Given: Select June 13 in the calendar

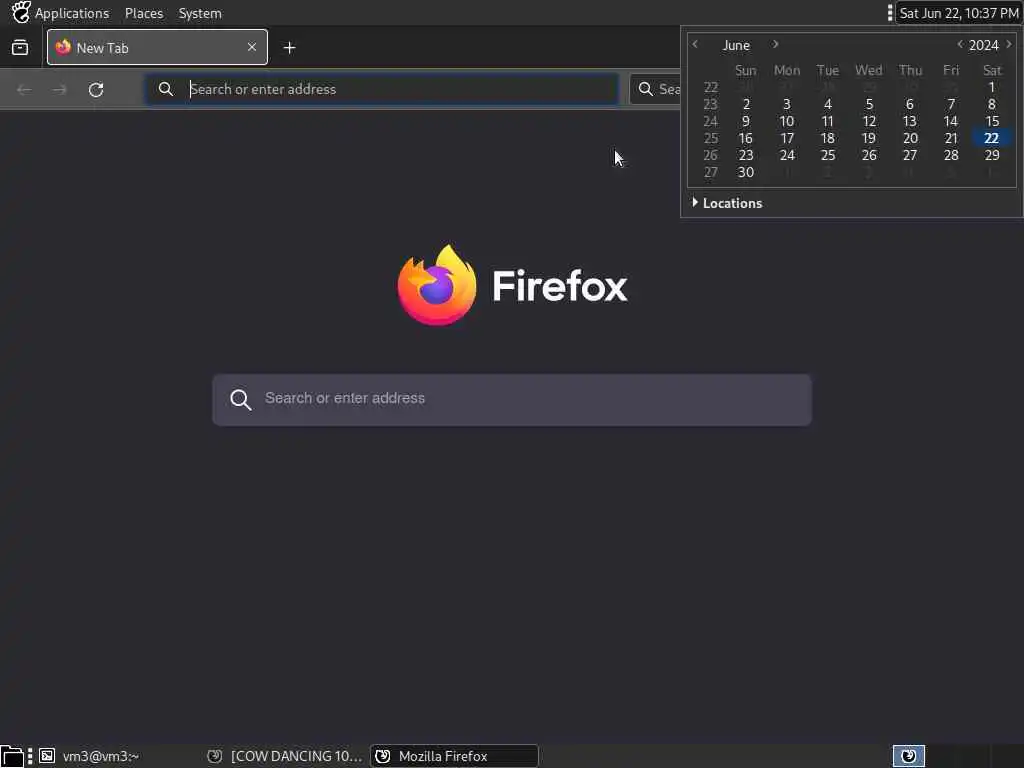Looking at the screenshot, I should [910, 121].
